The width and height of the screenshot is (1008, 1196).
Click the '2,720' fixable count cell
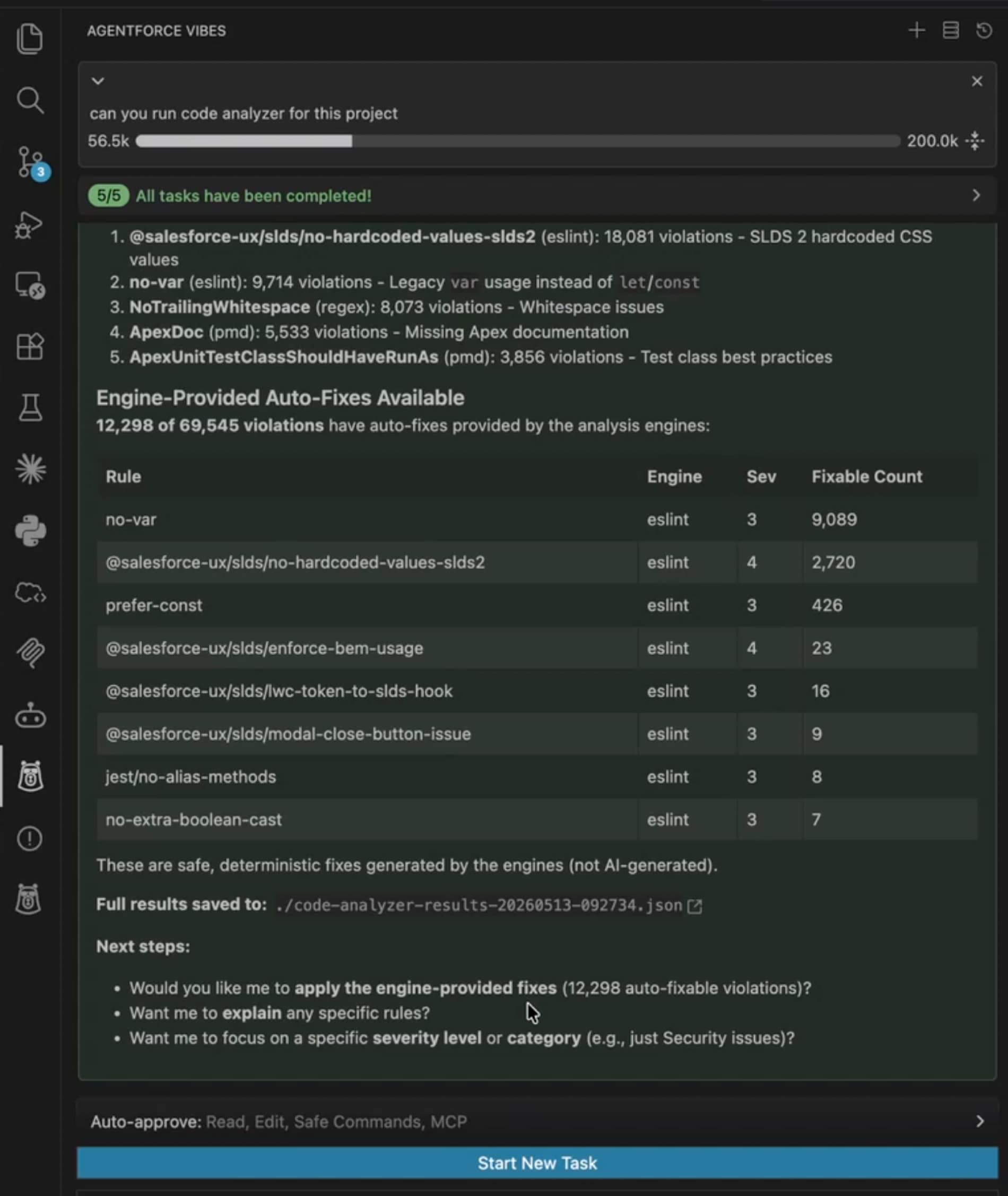click(890, 562)
